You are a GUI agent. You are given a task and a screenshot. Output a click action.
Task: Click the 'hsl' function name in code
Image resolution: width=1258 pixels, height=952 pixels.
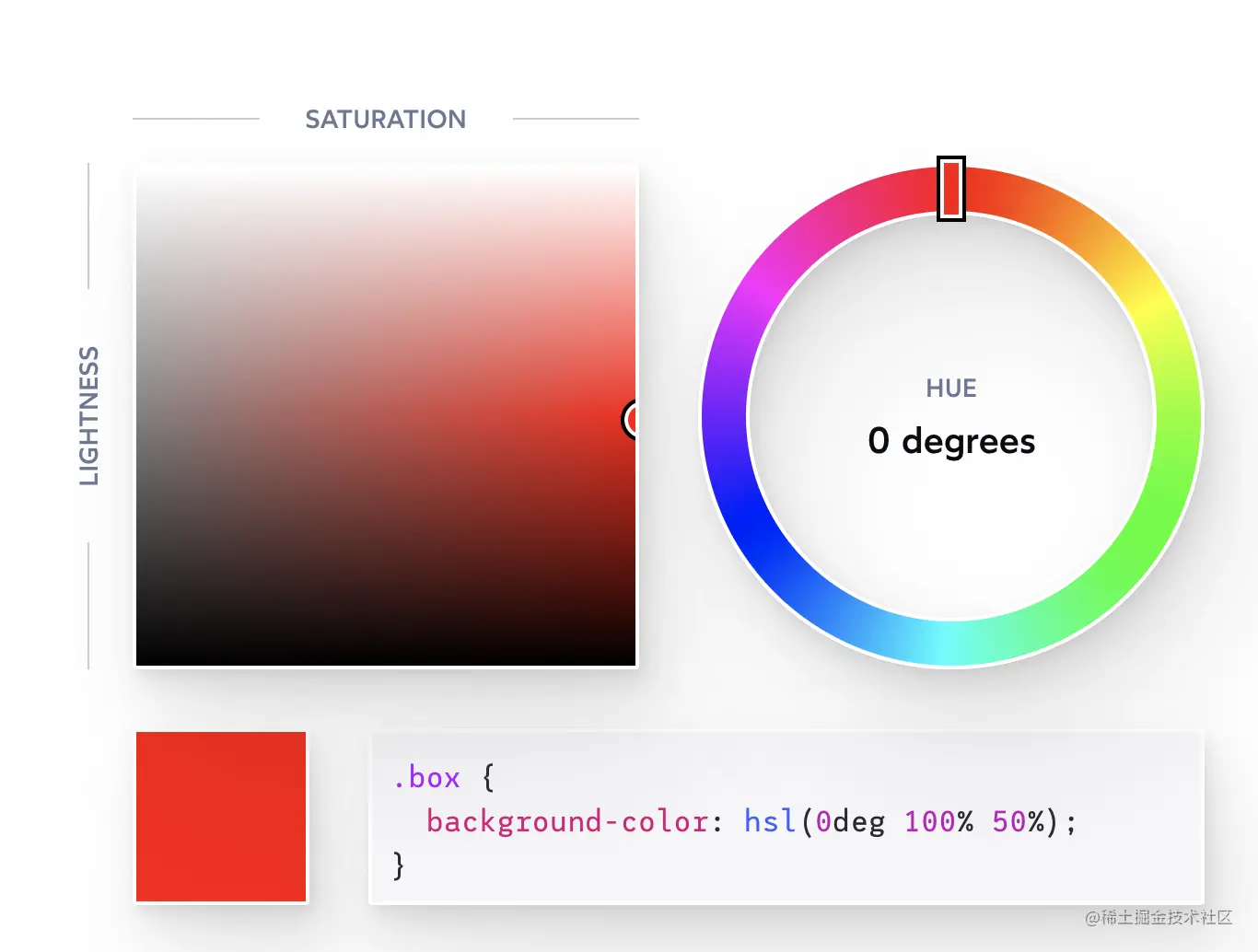click(x=770, y=821)
